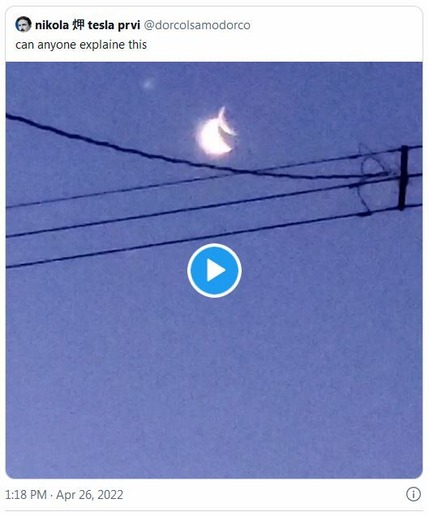The height and width of the screenshot is (516, 429).
Task: Click the glowing crescent moon in video
Action: click(x=216, y=132)
